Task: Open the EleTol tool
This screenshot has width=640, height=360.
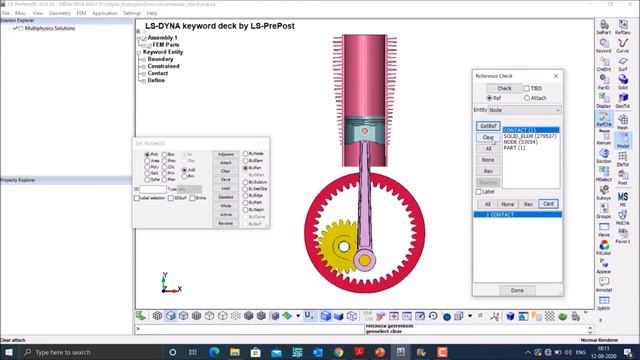Action: pos(622,159)
